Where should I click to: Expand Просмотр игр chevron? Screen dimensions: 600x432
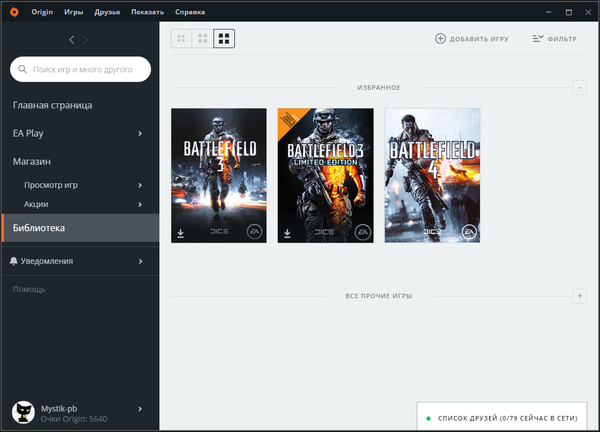[x=140, y=185]
